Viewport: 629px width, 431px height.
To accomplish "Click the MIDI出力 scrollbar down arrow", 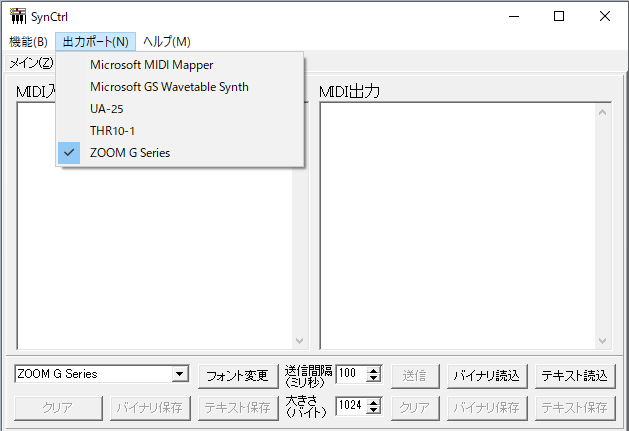I will (x=602, y=341).
